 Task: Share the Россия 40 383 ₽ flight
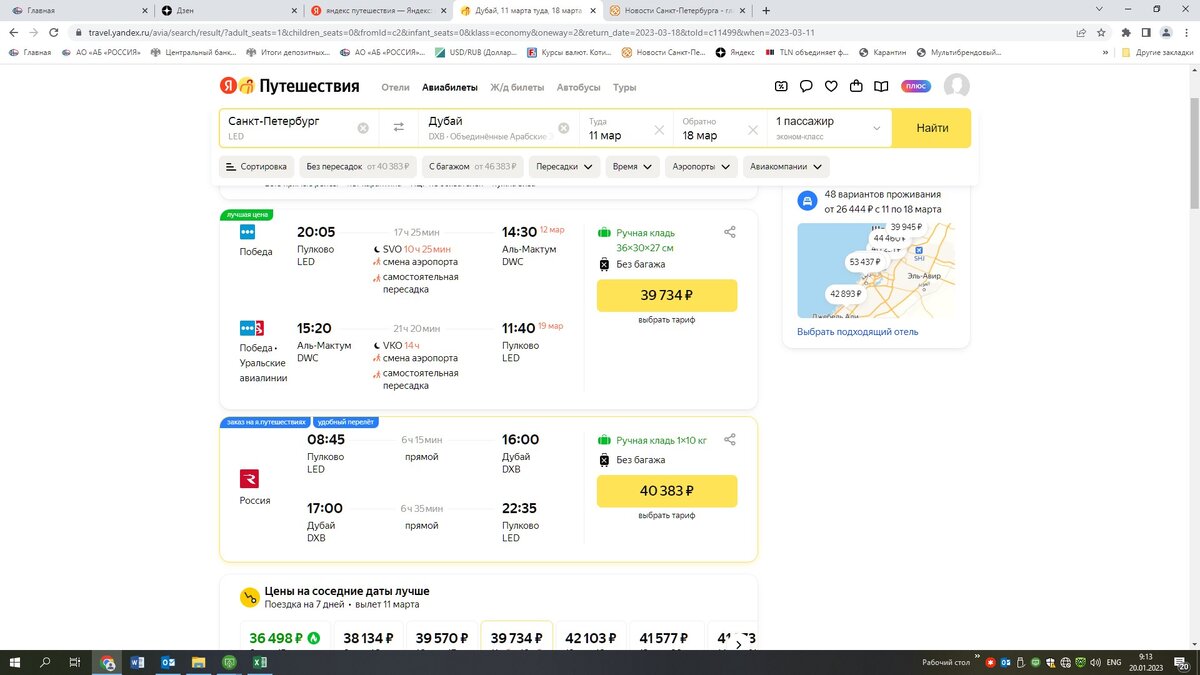click(729, 440)
